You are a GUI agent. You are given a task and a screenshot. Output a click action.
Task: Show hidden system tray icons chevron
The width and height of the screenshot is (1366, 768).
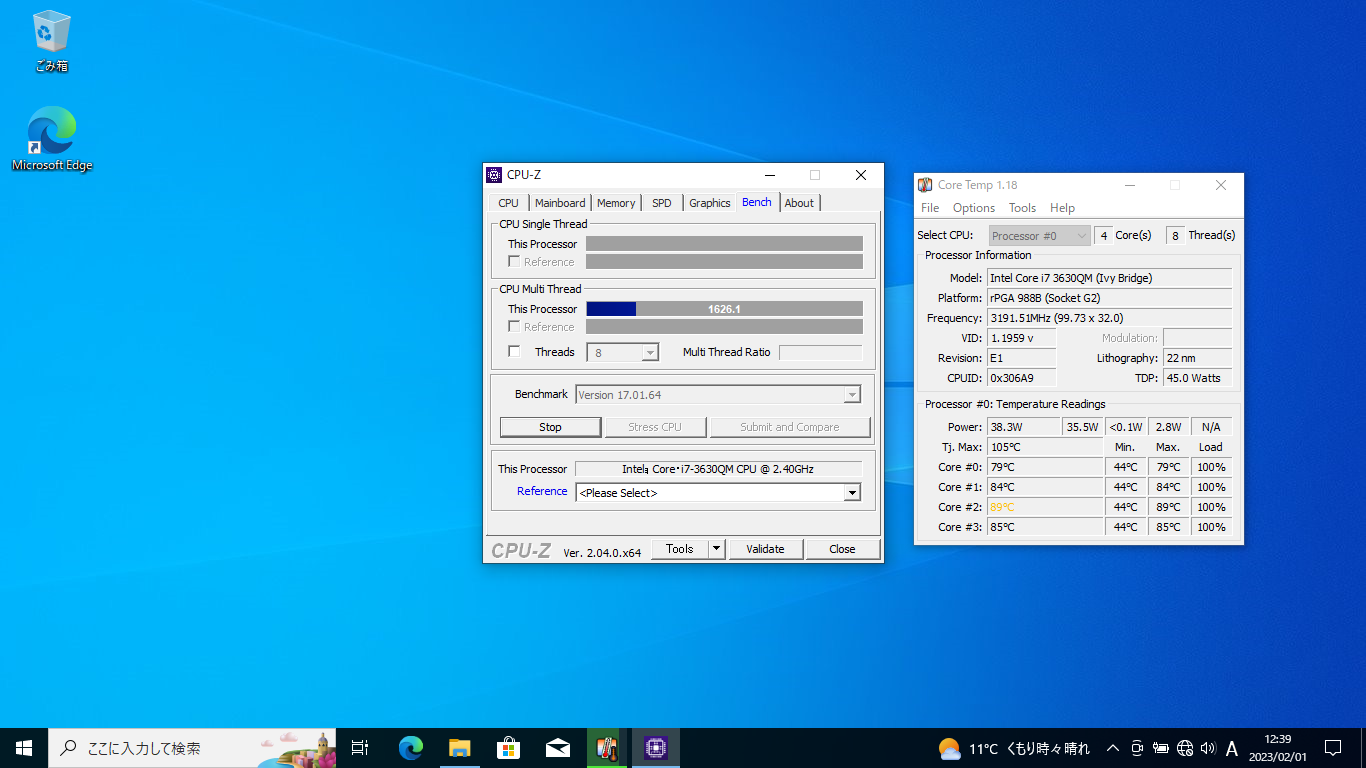point(1112,748)
